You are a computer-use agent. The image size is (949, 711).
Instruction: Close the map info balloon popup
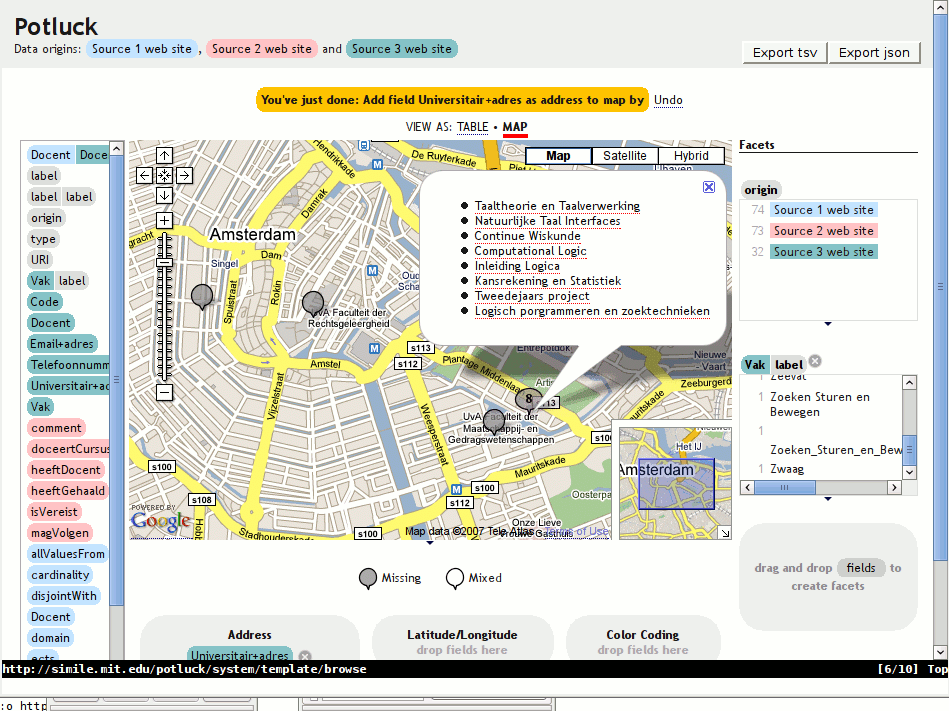tap(709, 187)
